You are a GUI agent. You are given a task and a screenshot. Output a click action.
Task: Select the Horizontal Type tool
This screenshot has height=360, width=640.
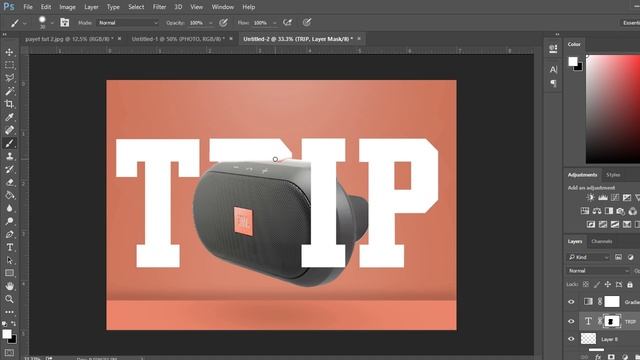pos(9,247)
